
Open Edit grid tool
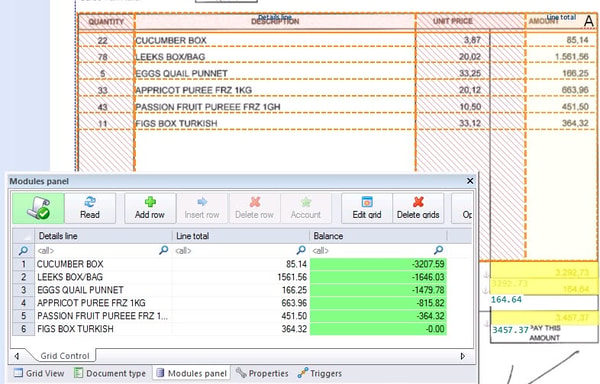coord(367,208)
